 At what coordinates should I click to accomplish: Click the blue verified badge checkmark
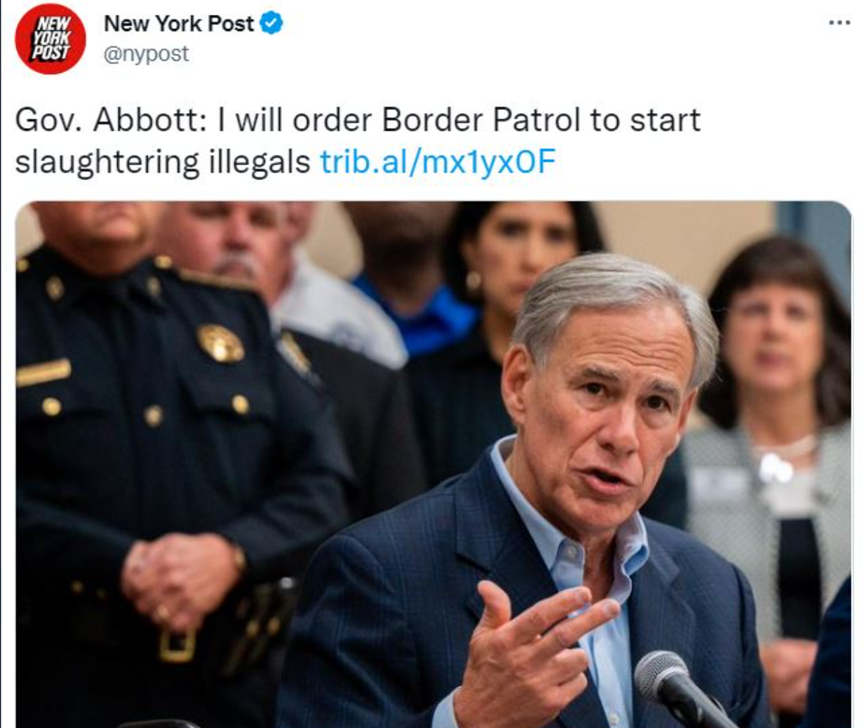[271, 23]
